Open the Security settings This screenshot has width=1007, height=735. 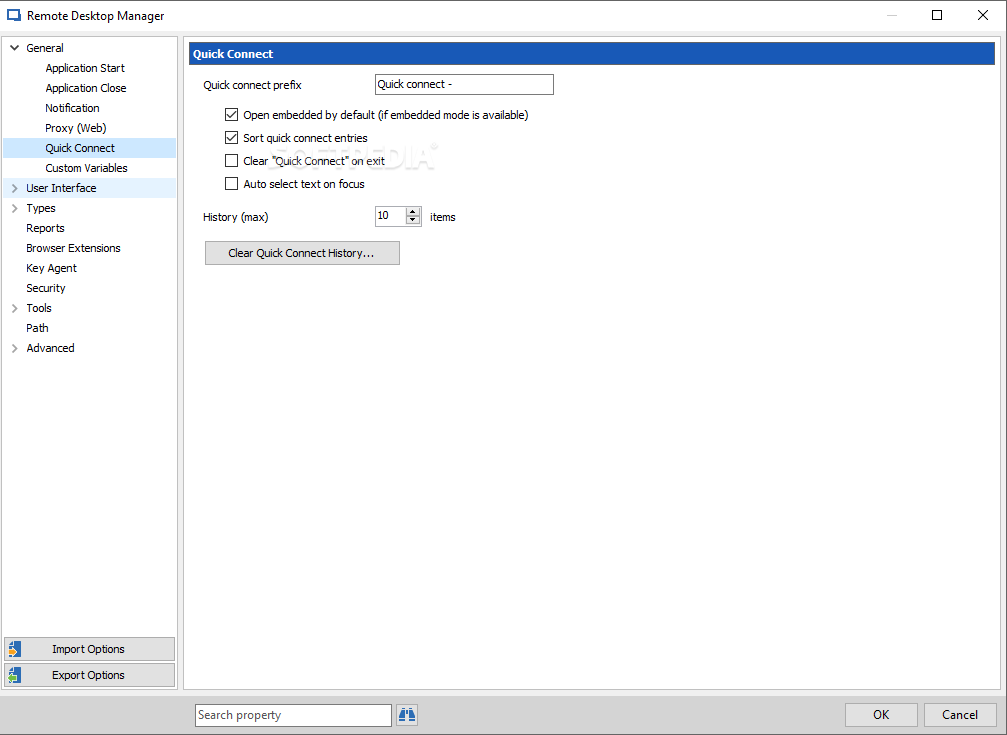tap(46, 288)
